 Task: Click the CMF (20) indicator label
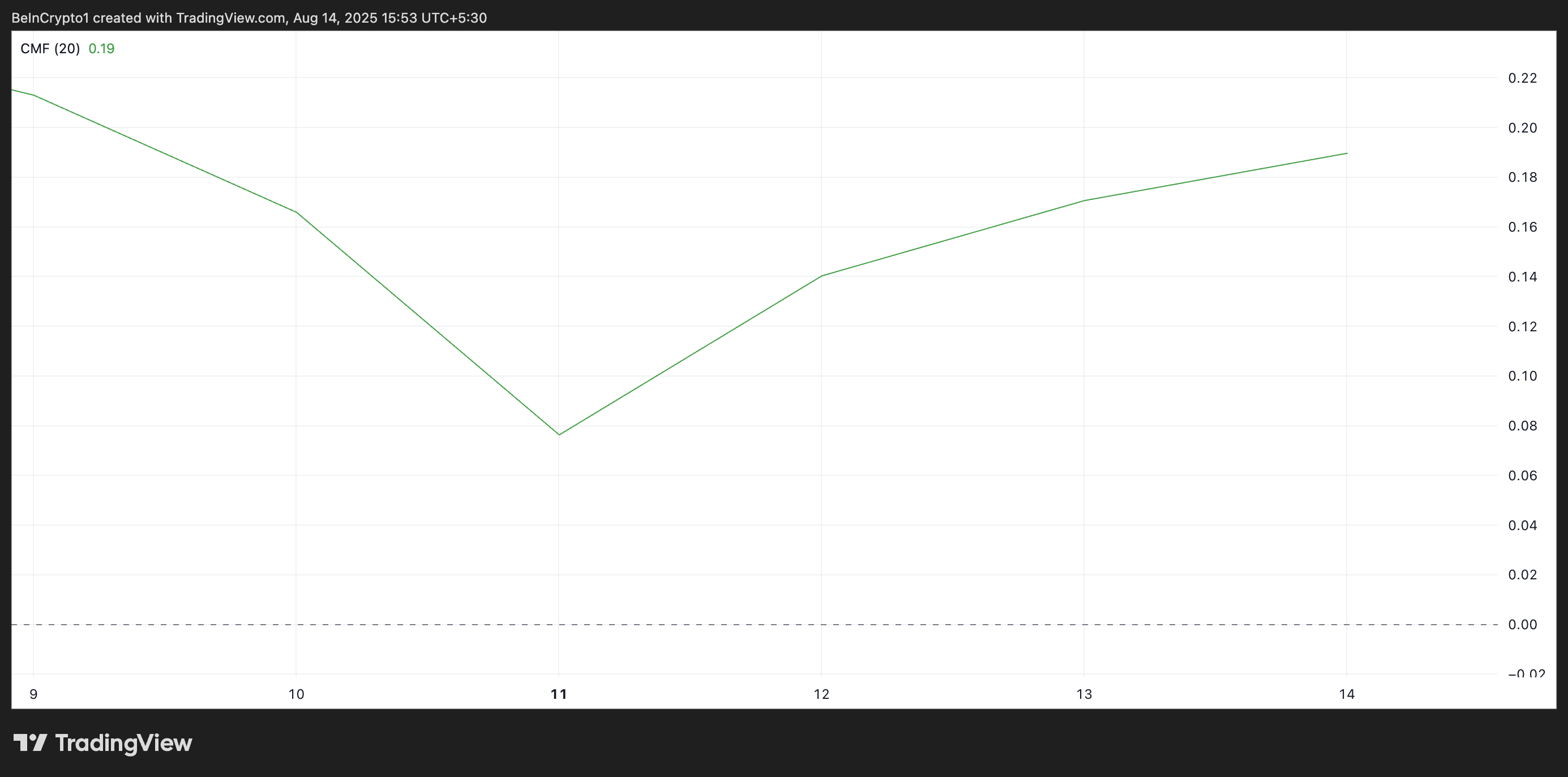[50, 49]
